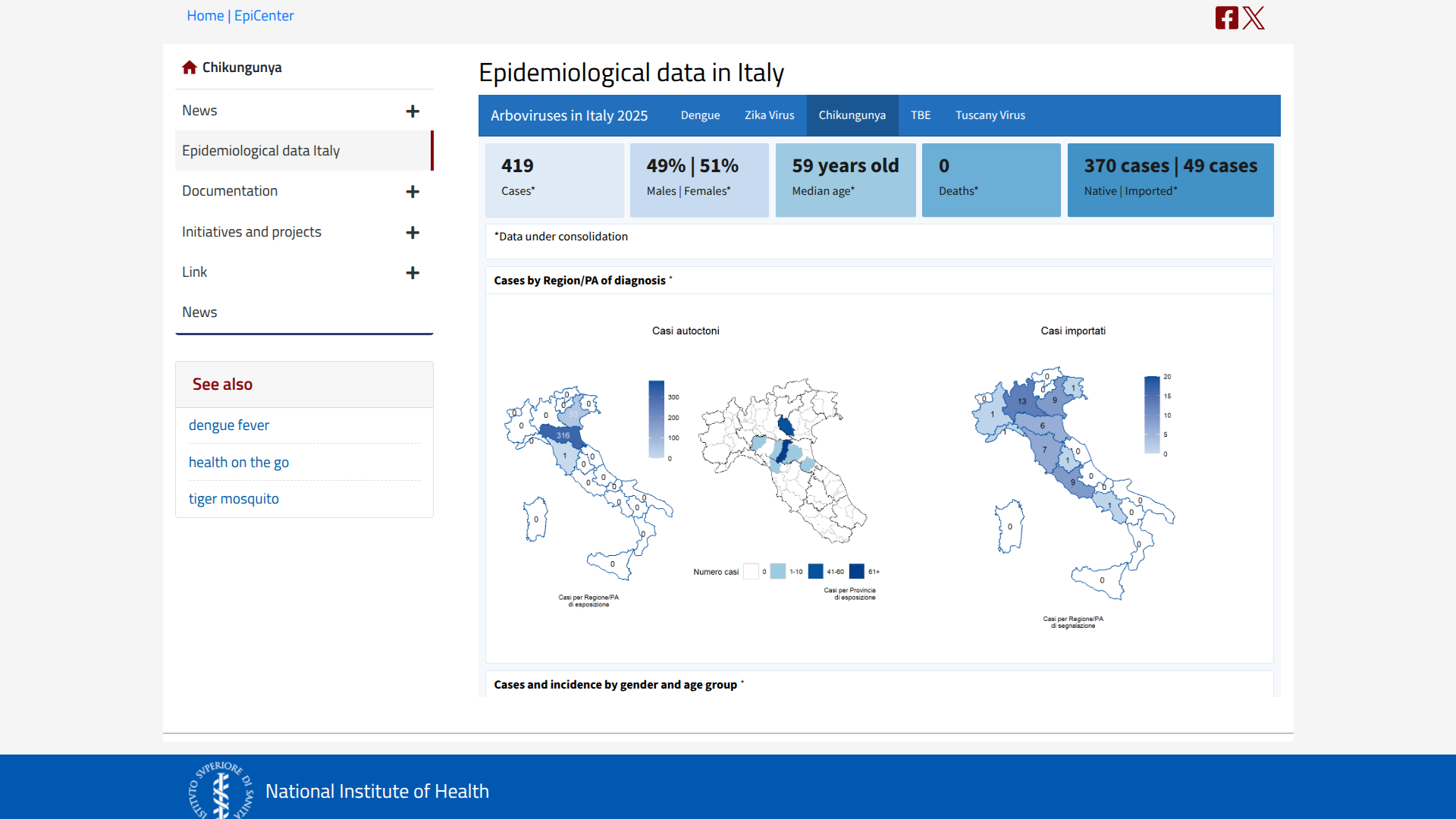The image size is (1456, 819).
Task: Expand the Documentation section
Action: 413,192
